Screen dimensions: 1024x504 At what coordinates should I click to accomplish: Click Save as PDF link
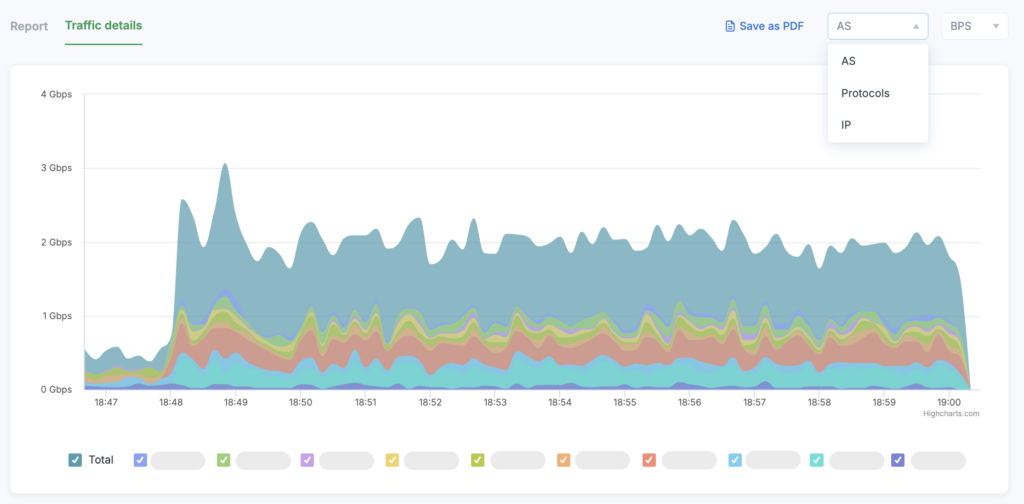tap(770, 26)
